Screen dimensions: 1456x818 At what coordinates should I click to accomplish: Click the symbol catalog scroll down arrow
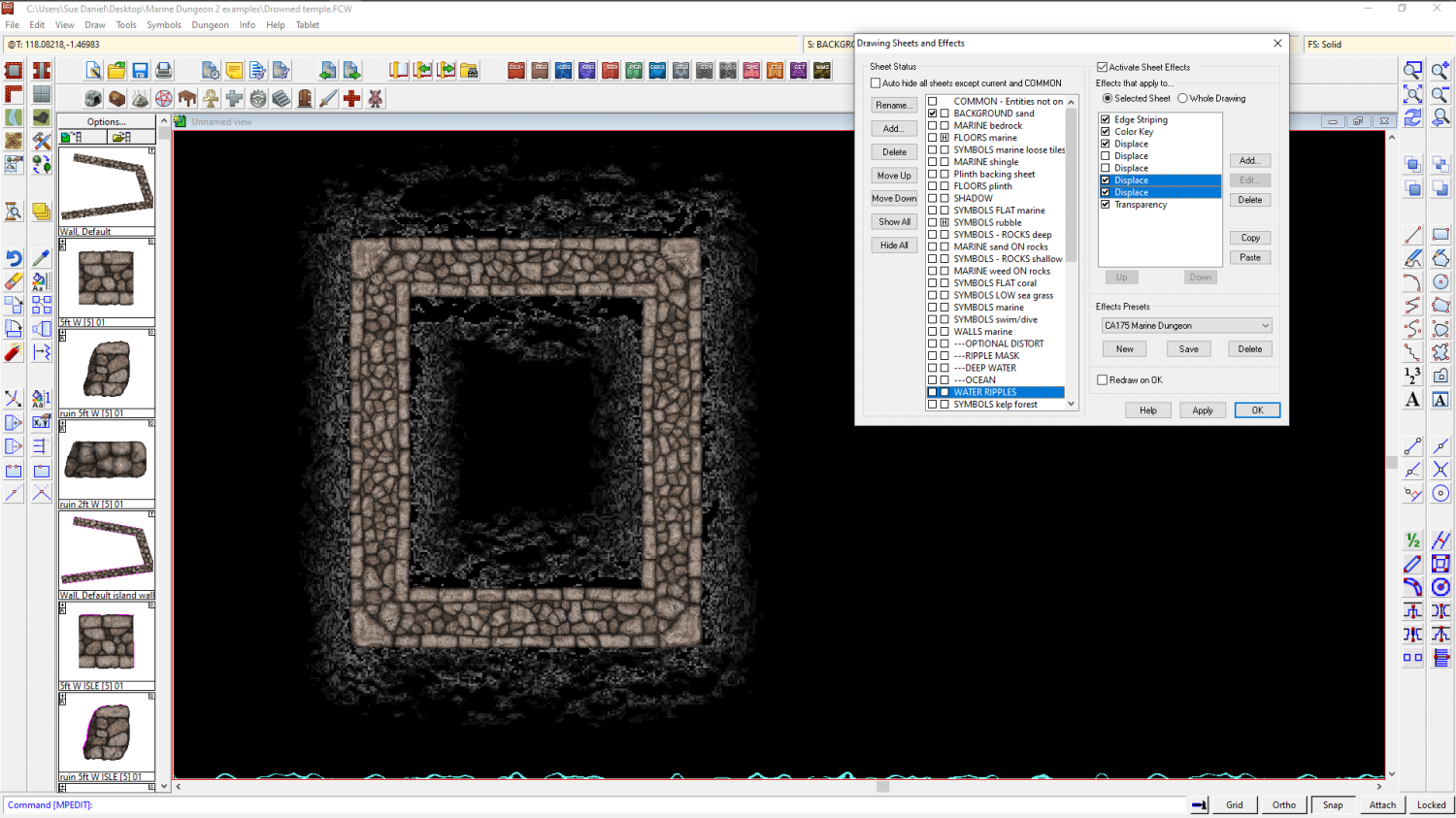(164, 786)
